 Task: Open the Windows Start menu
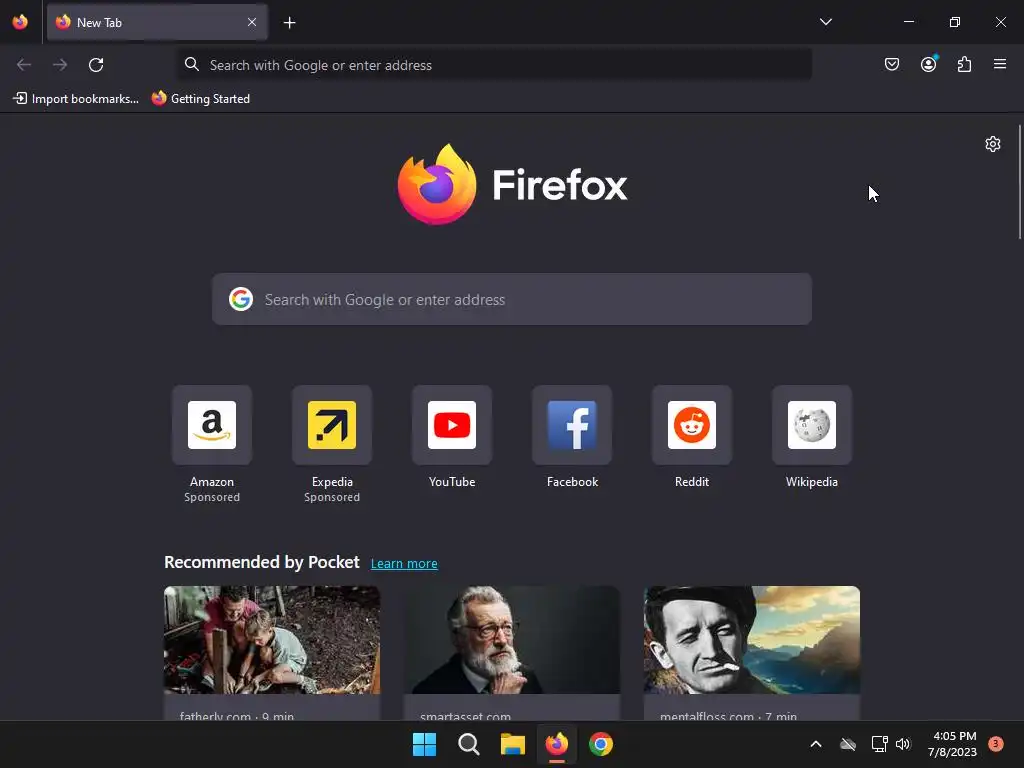pos(424,744)
